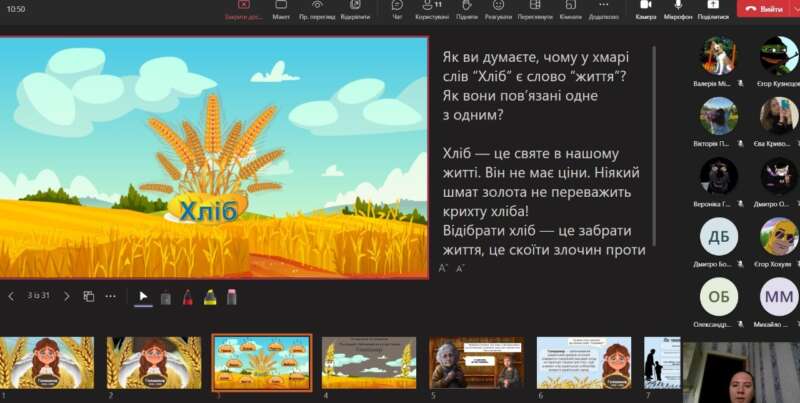Open the slide grid view icon
This screenshot has height=403, width=800.
88,296
